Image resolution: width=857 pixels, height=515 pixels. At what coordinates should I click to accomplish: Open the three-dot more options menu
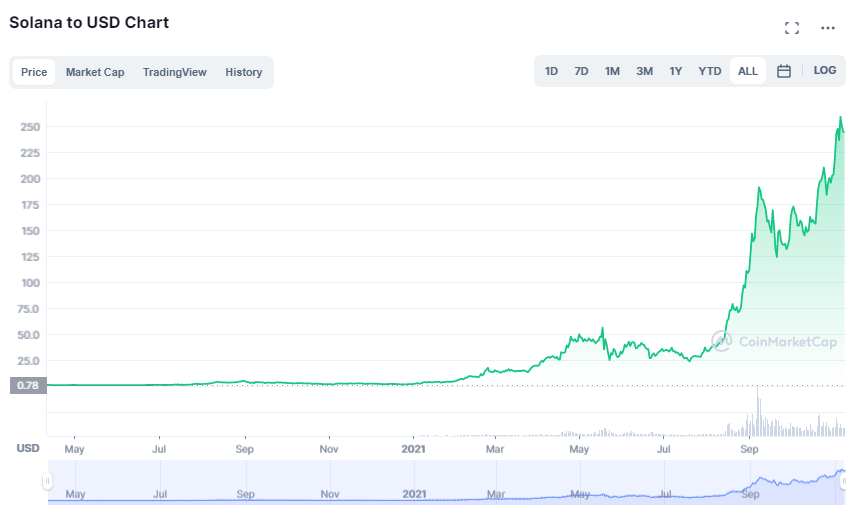point(827,28)
